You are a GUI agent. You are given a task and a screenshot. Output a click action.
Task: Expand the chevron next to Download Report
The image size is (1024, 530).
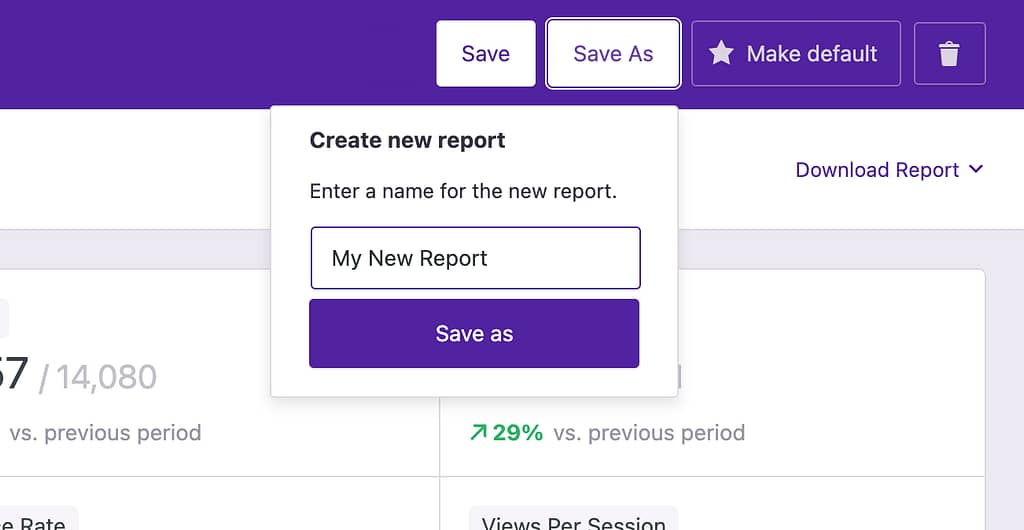[976, 170]
